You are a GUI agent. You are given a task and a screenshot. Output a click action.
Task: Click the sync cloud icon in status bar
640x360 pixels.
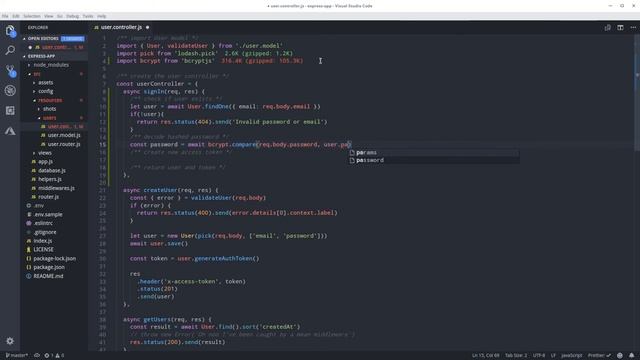coord(37,356)
